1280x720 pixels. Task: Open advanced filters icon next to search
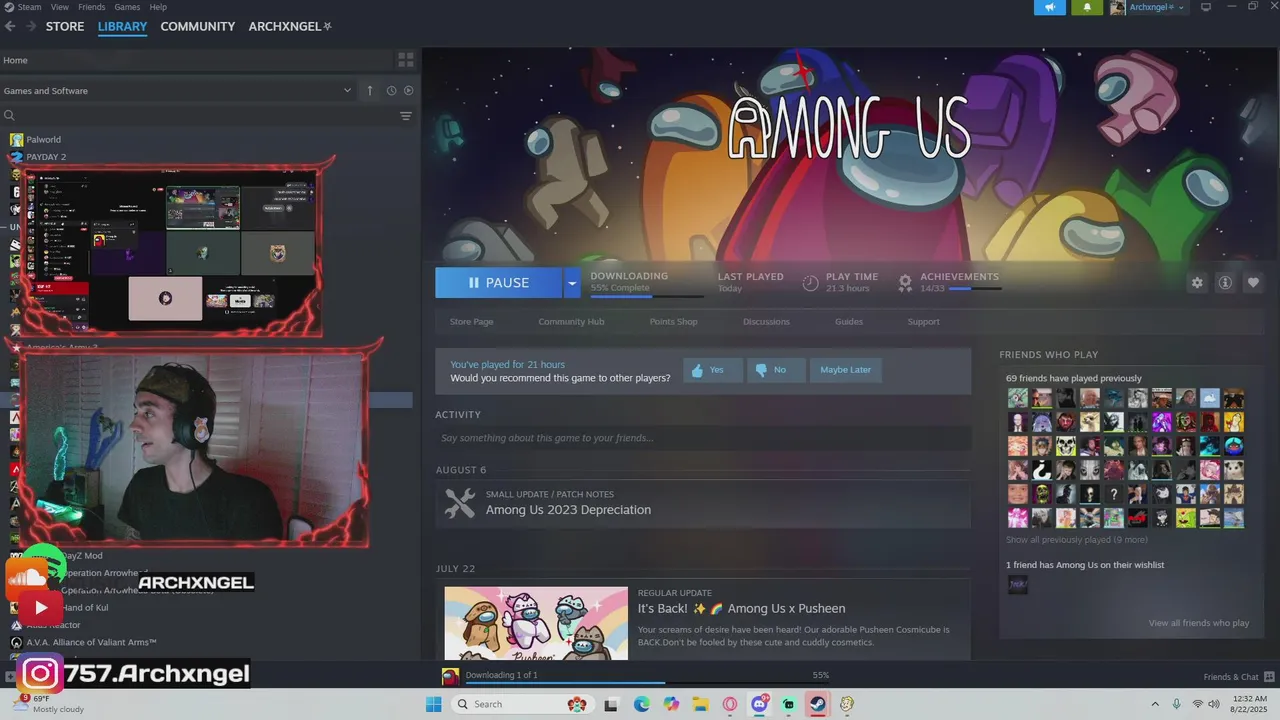406,116
